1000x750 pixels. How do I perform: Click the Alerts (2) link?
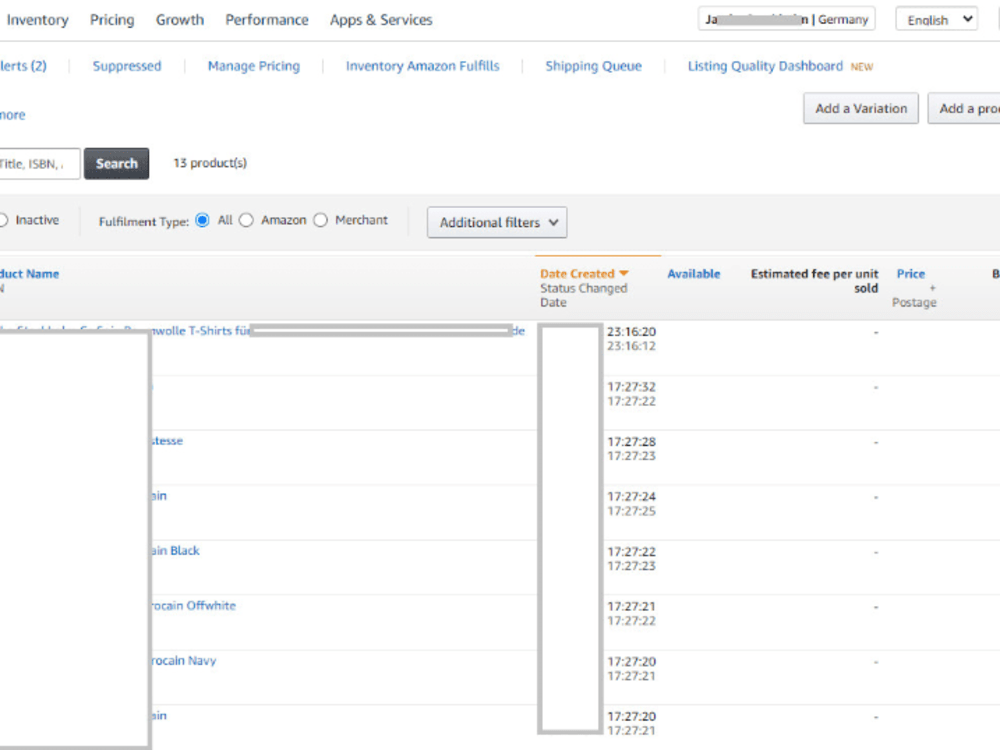(23, 66)
